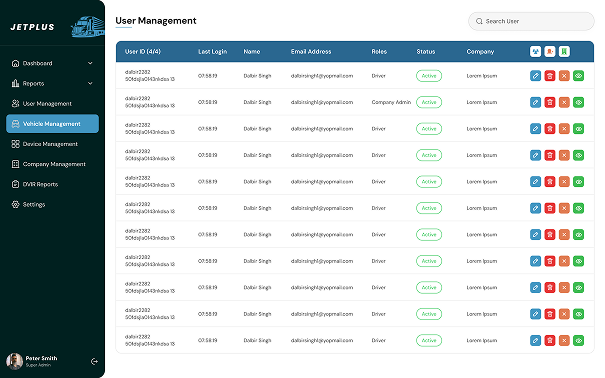Click the orange add-user icon in table header
605x378 pixels.
(549, 51)
